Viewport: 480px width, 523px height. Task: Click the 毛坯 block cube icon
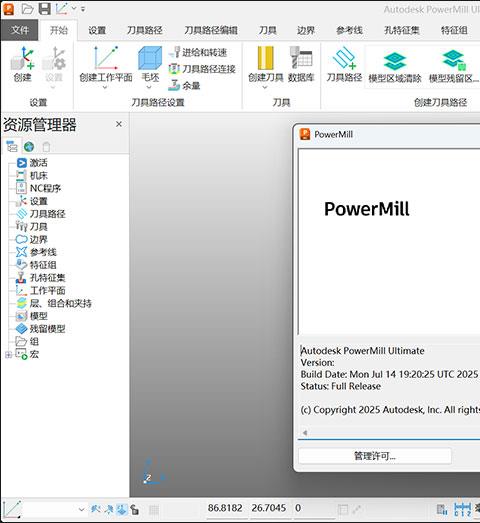150,58
